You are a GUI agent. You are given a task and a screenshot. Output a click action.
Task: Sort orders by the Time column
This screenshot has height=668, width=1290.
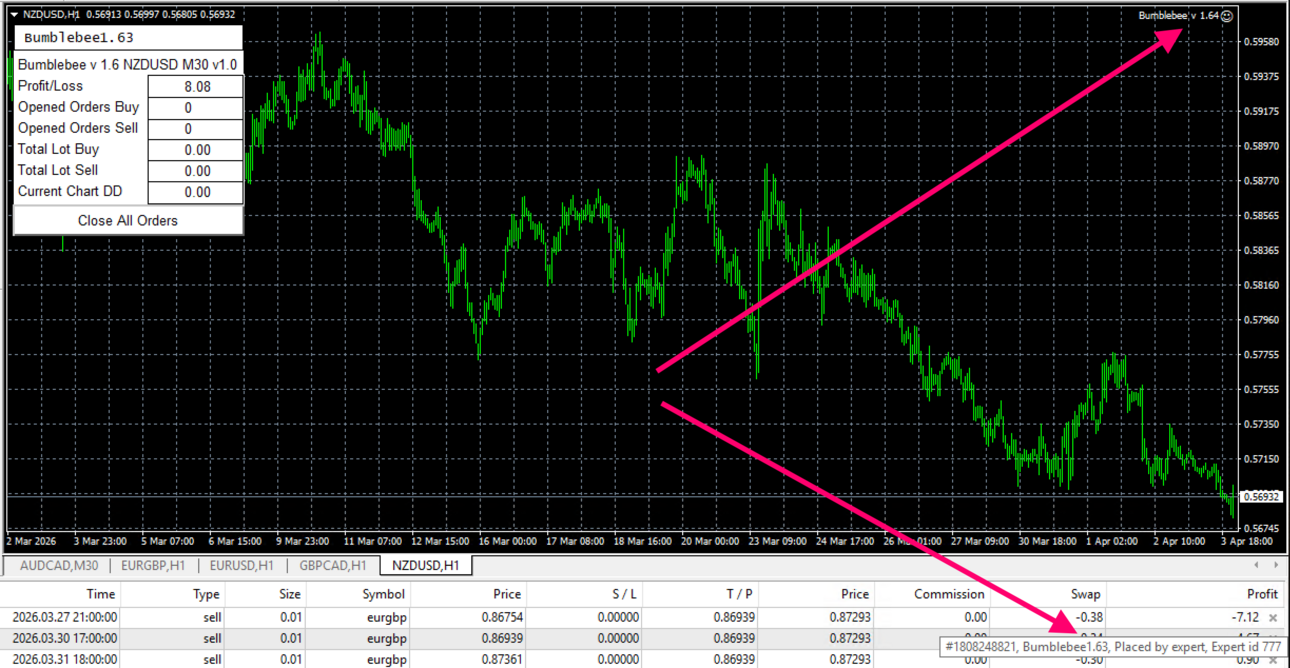[61, 594]
